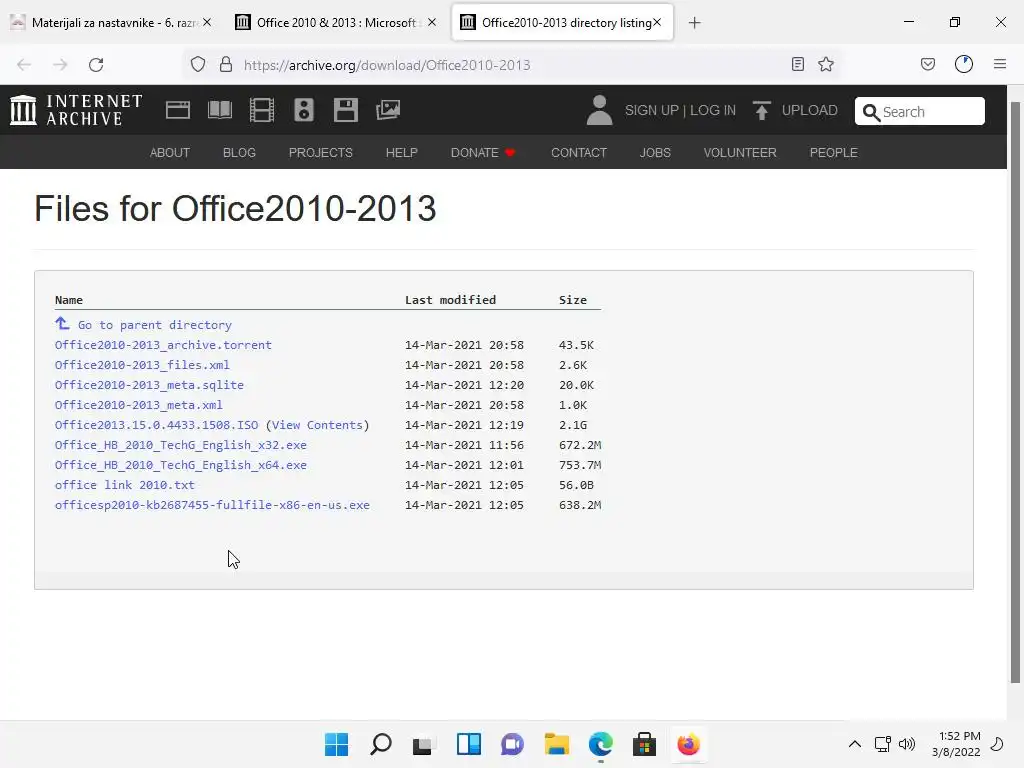Image resolution: width=1024 pixels, height=768 pixels.
Task: Open Office2010-2013_files.xml
Action: pos(142,365)
